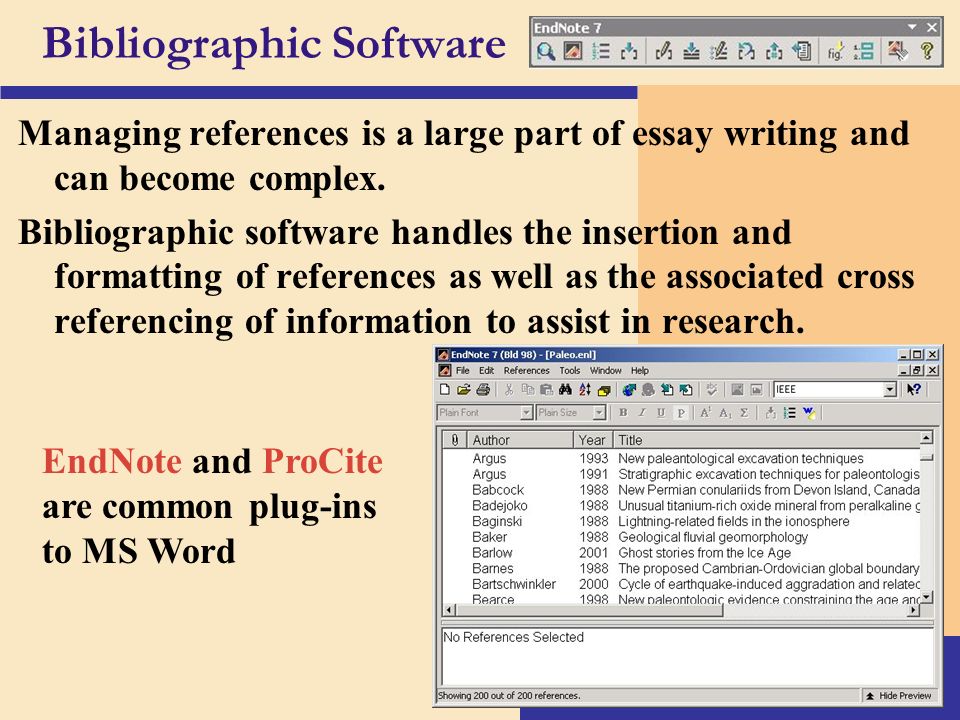The image size is (960, 720).
Task: Click Edit Citation pencil-bracket icon
Action: point(664,51)
